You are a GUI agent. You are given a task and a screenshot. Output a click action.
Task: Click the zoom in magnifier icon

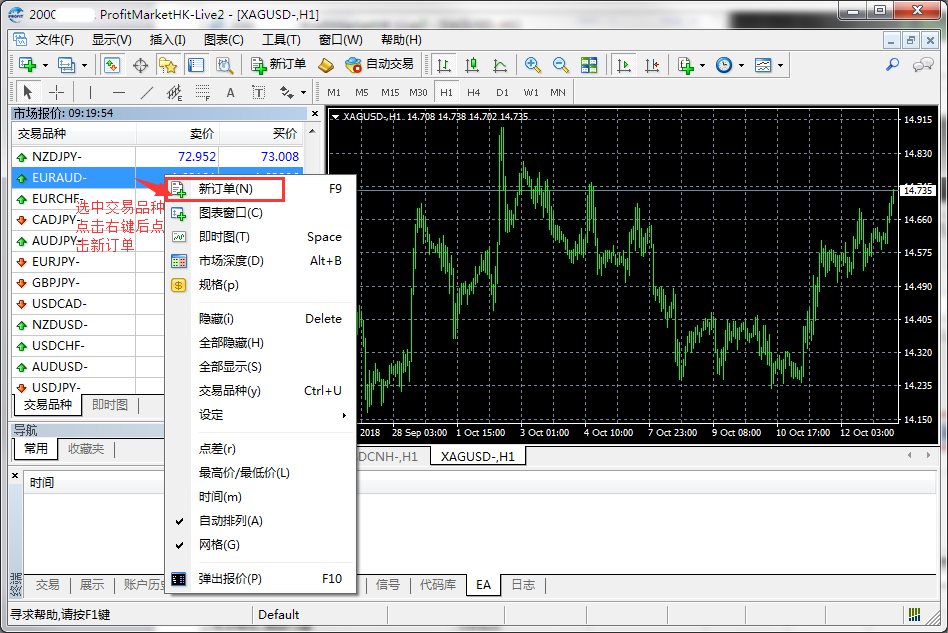point(533,65)
